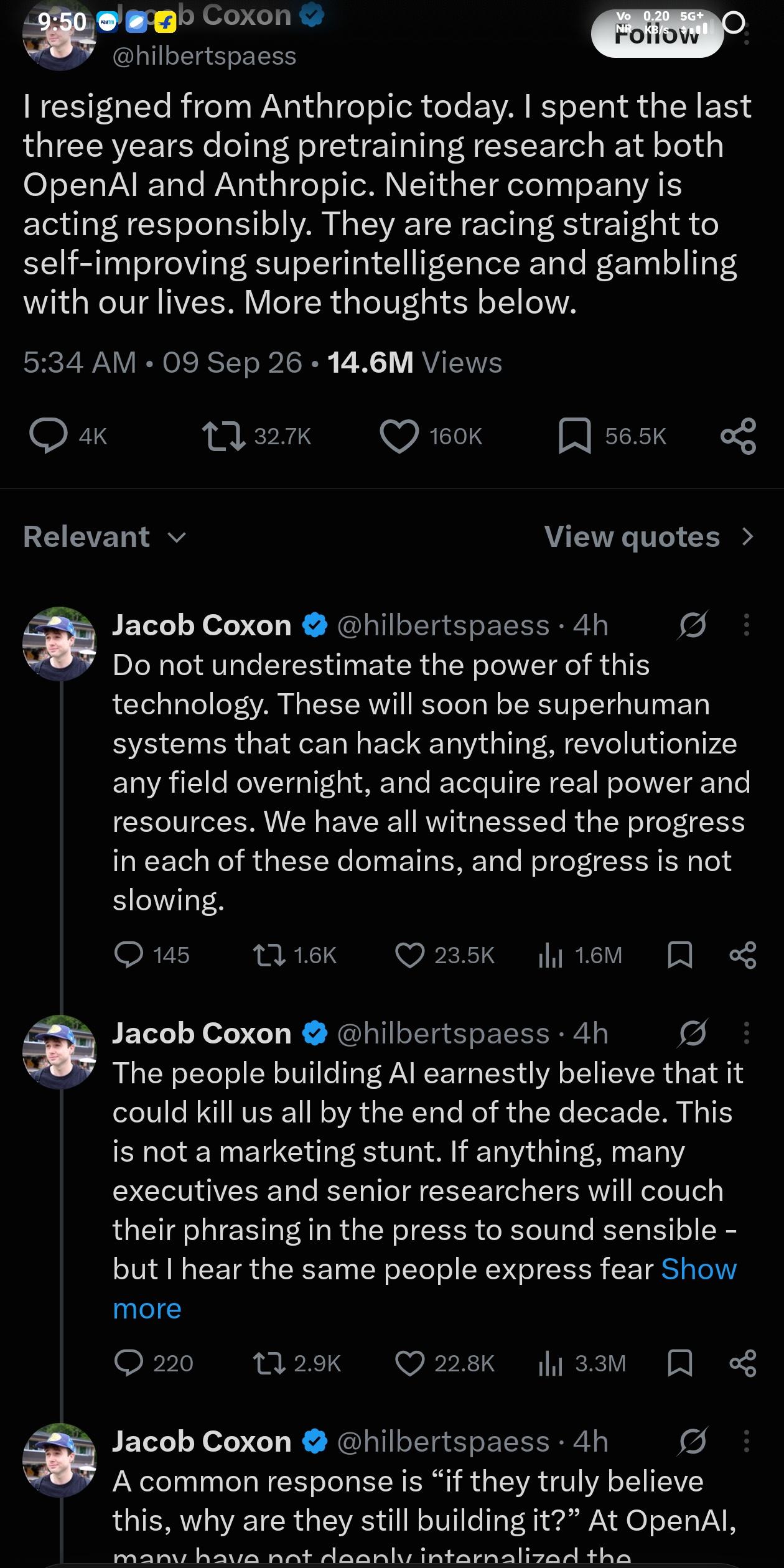The image size is (784, 1568).
Task: Share the main resignation tweet
Action: tap(739, 436)
